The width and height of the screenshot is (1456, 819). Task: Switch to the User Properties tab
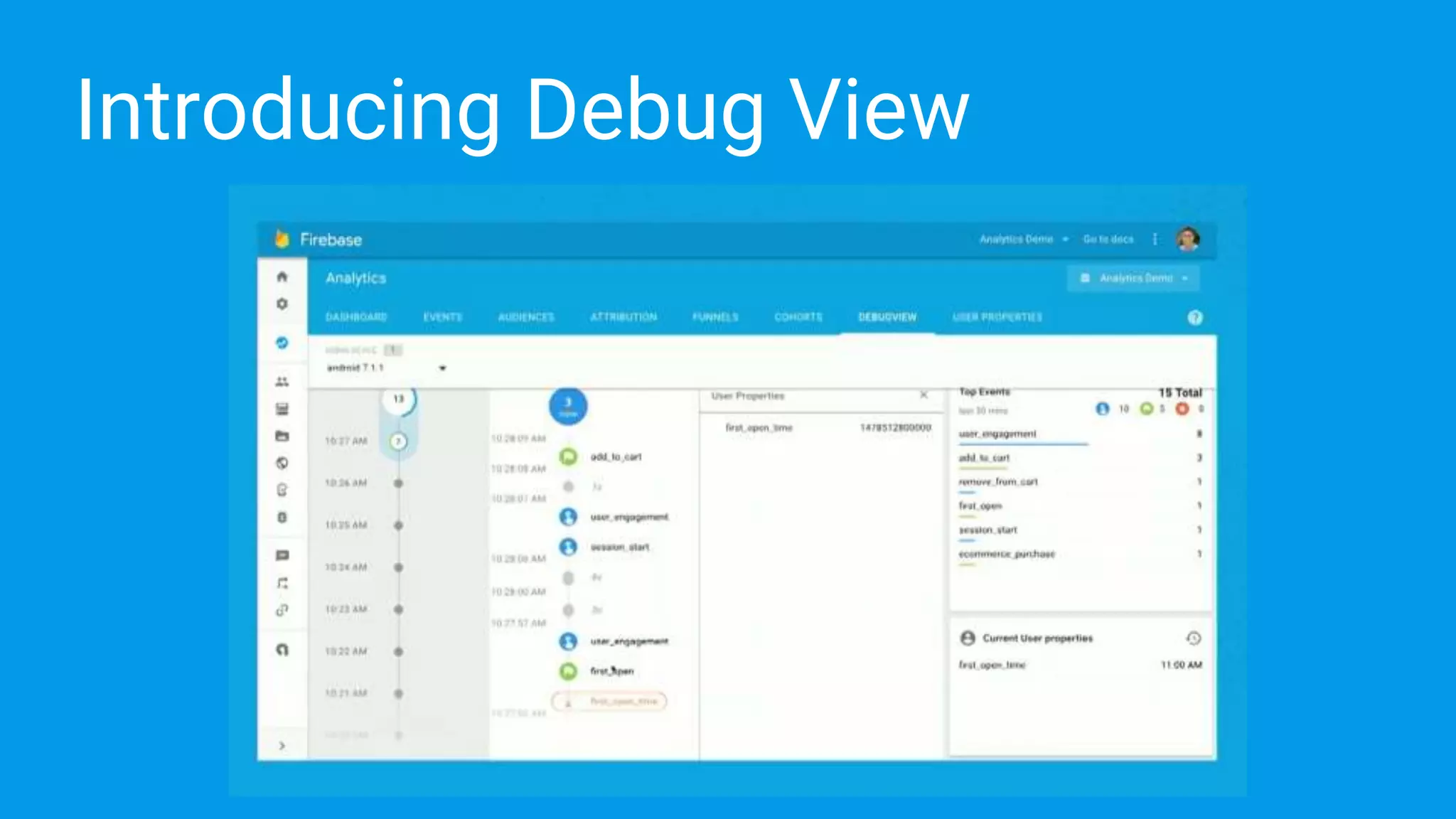click(997, 317)
